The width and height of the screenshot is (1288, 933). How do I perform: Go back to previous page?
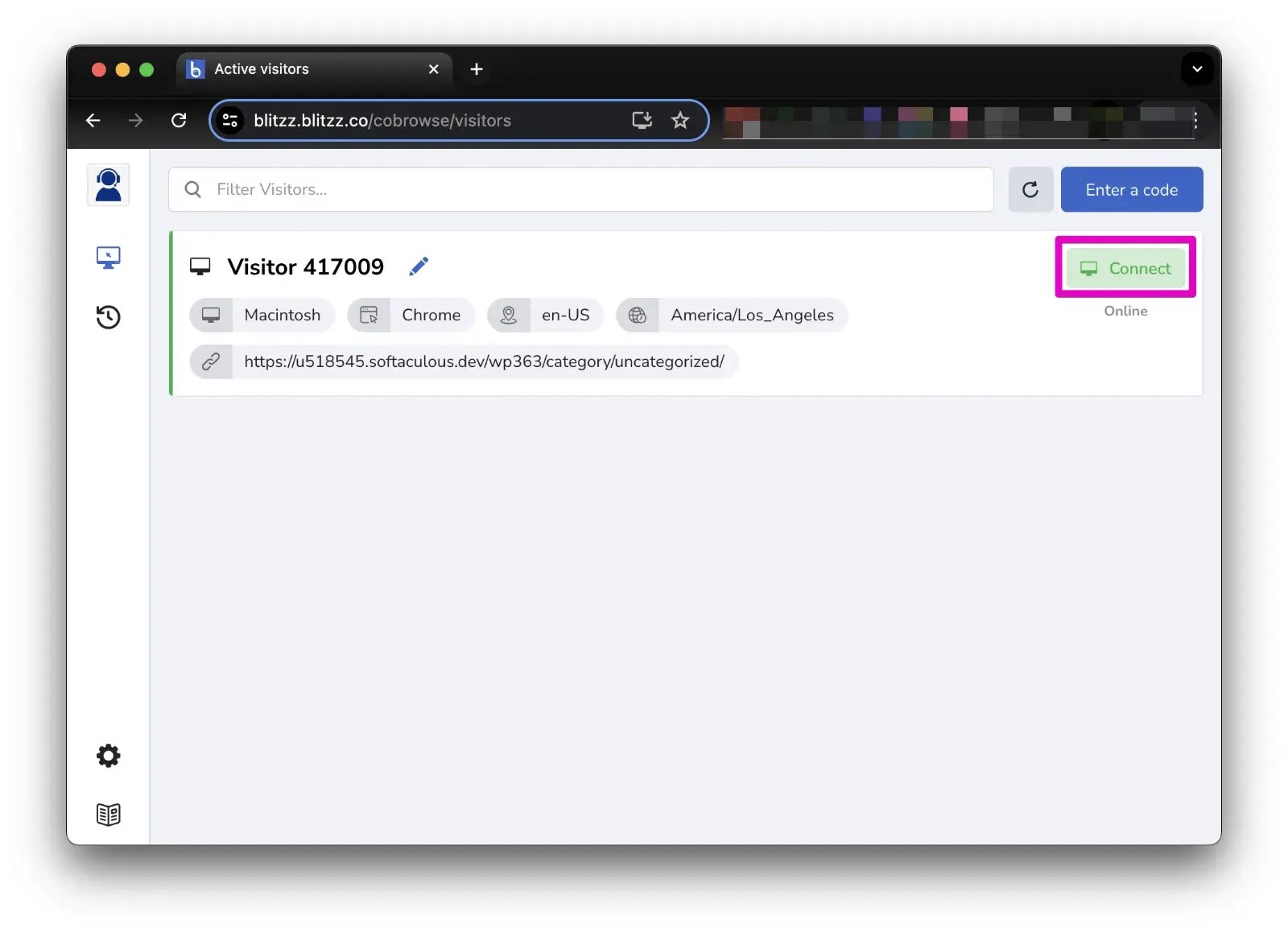(x=93, y=121)
